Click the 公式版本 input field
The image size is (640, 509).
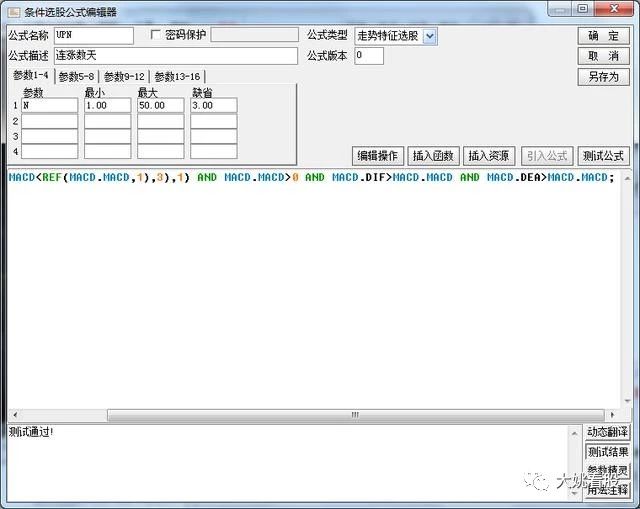369,56
